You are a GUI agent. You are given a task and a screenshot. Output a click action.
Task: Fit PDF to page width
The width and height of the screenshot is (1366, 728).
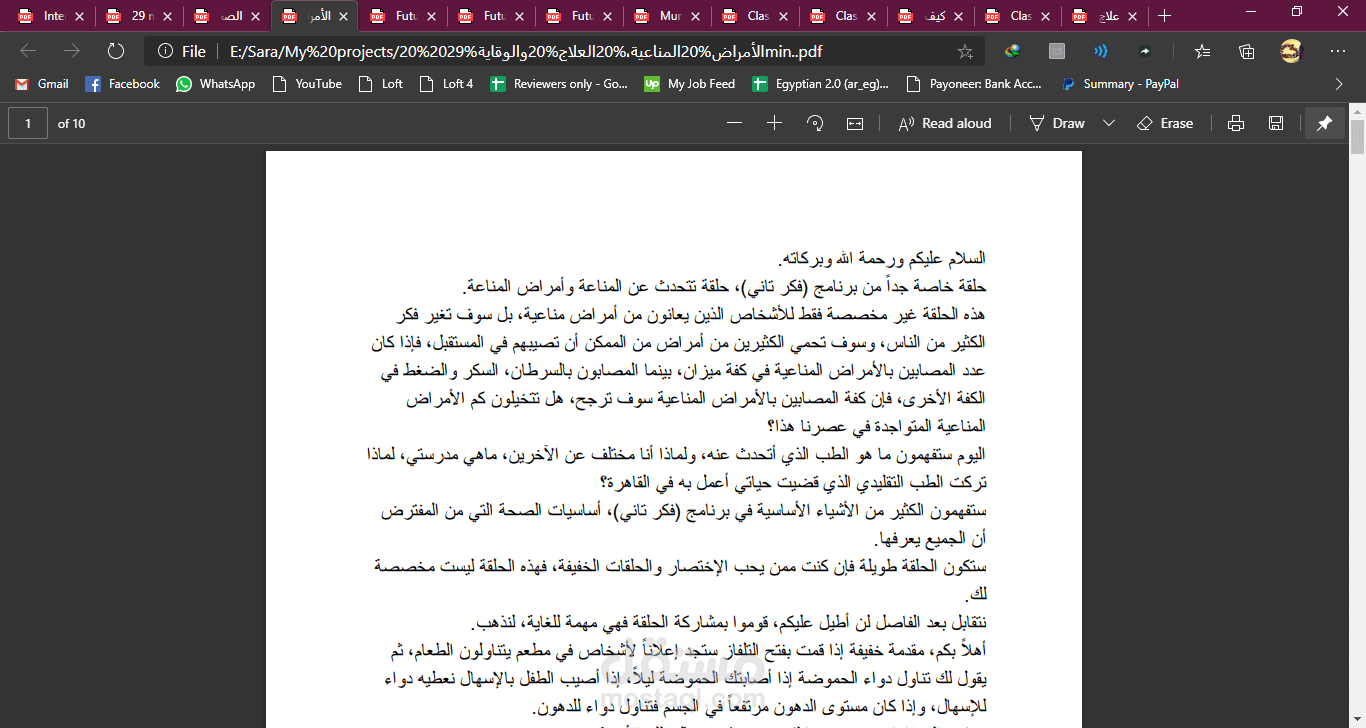click(x=855, y=123)
